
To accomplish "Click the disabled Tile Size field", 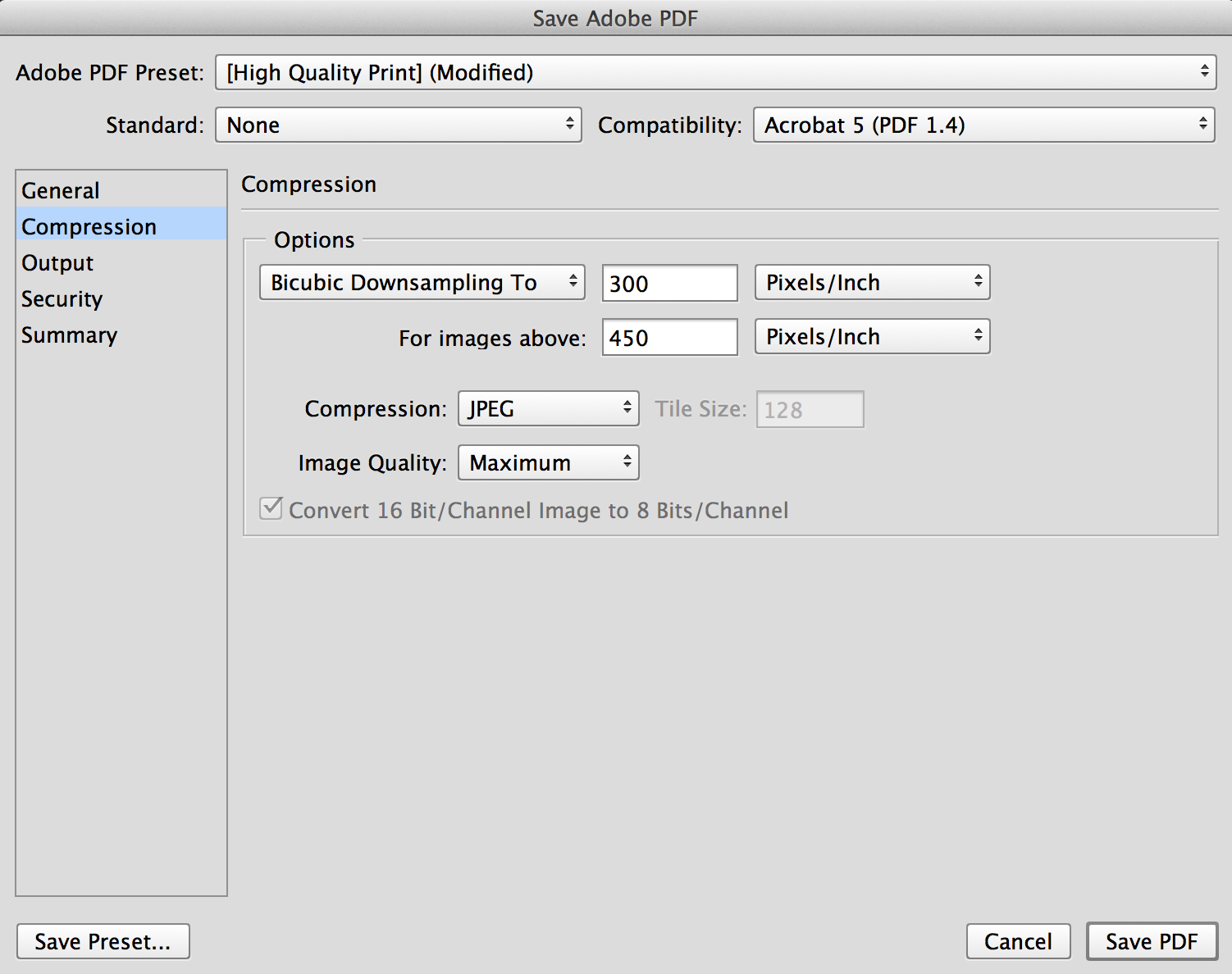I will coord(810,409).
